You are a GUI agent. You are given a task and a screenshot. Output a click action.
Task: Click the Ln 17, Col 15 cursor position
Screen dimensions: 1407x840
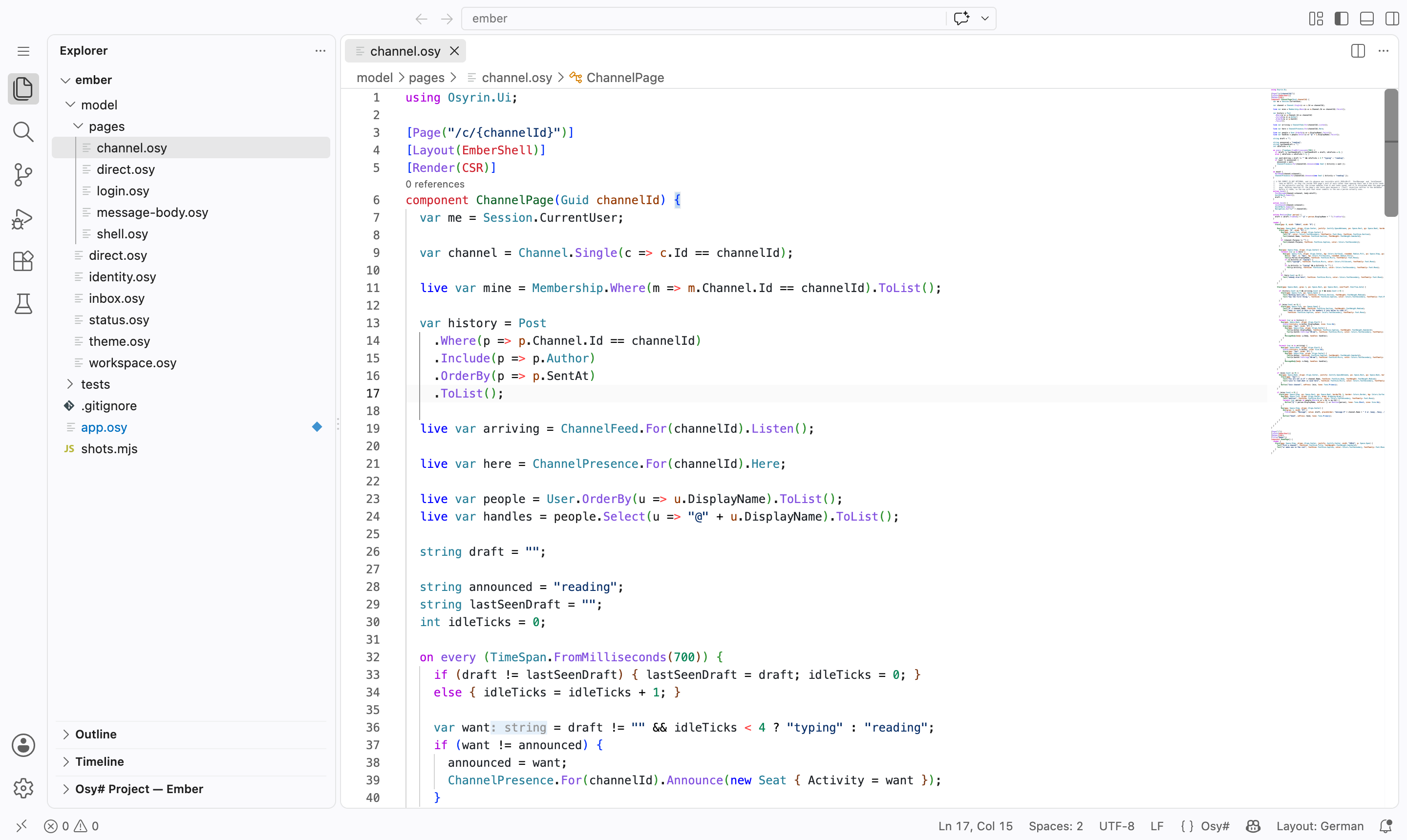(975, 826)
